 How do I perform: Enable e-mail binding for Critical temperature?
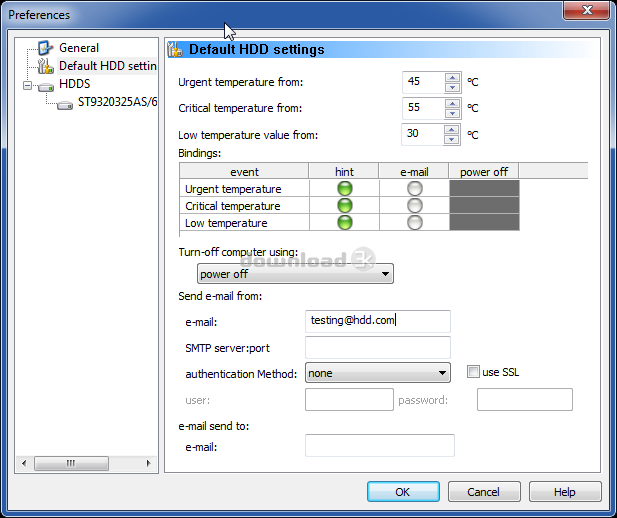pyautogui.click(x=415, y=206)
